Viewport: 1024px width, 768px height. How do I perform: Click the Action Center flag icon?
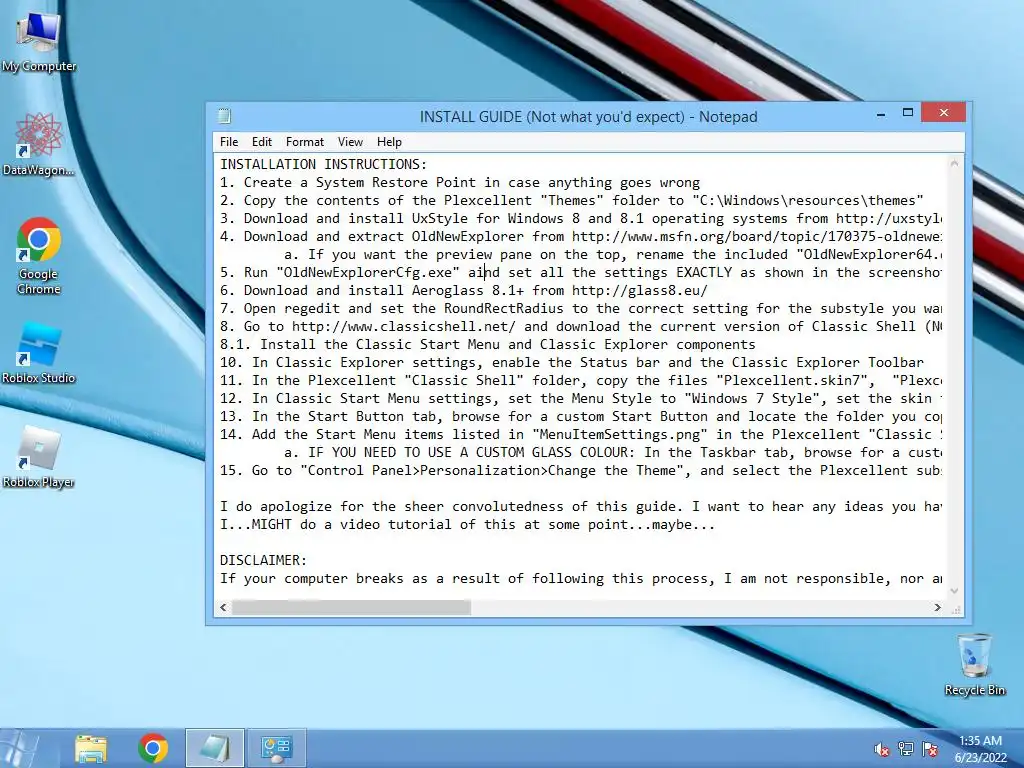tap(930, 749)
